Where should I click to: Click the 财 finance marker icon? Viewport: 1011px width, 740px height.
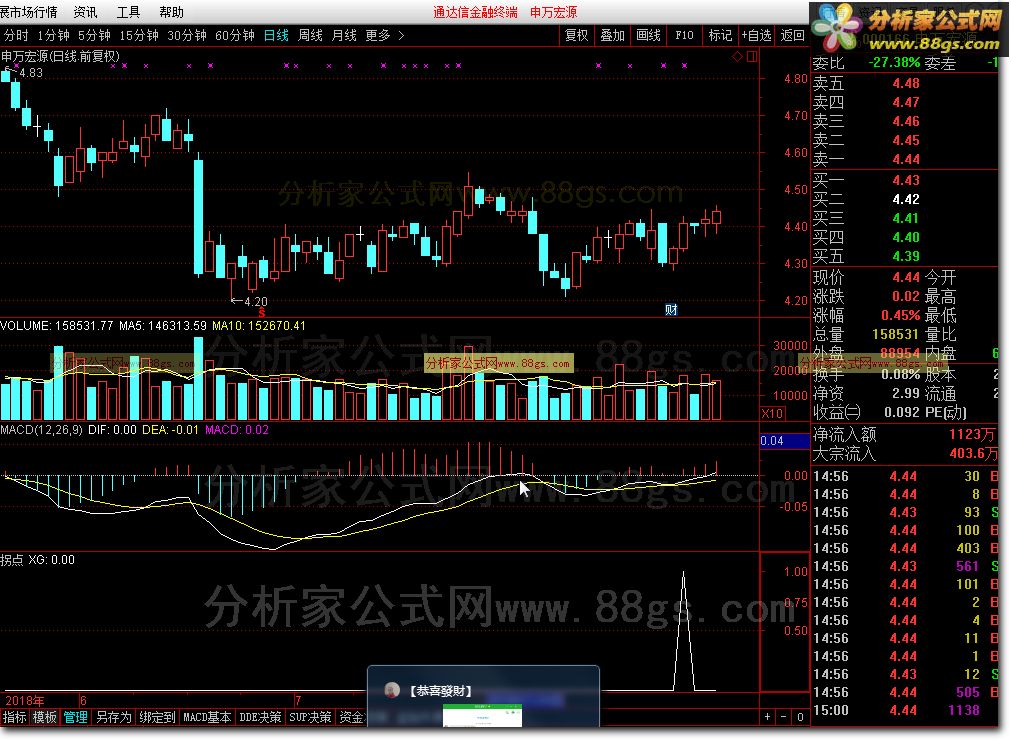coord(671,309)
